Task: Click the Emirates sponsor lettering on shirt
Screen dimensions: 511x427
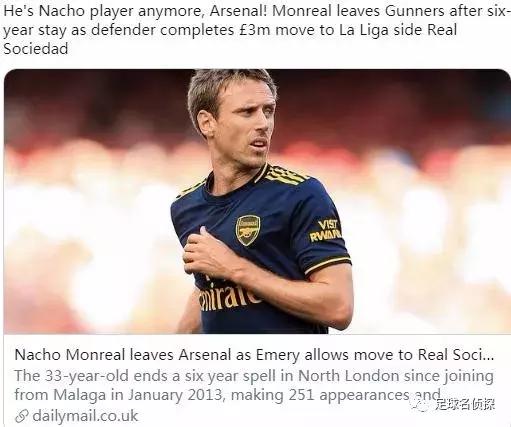Action: [x=230, y=296]
